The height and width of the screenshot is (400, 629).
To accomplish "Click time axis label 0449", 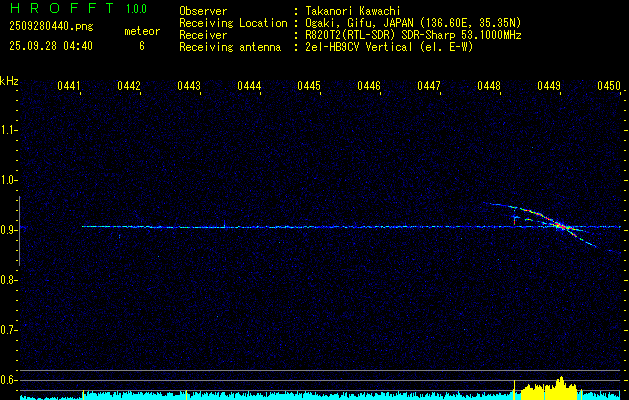I will 549,86.
